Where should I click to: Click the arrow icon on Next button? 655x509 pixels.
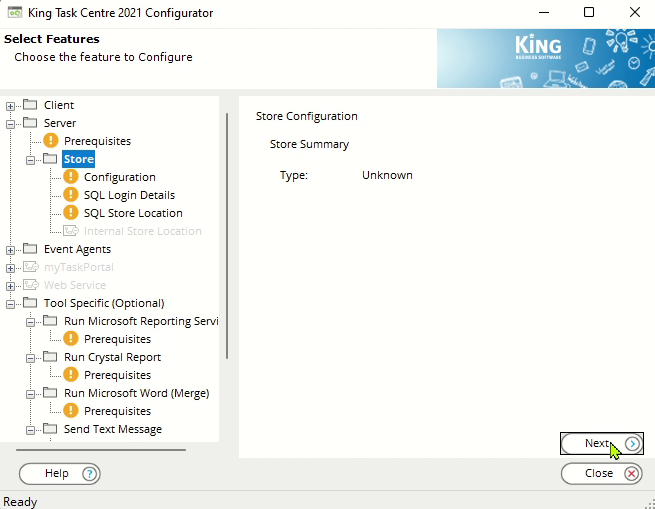[x=632, y=443]
